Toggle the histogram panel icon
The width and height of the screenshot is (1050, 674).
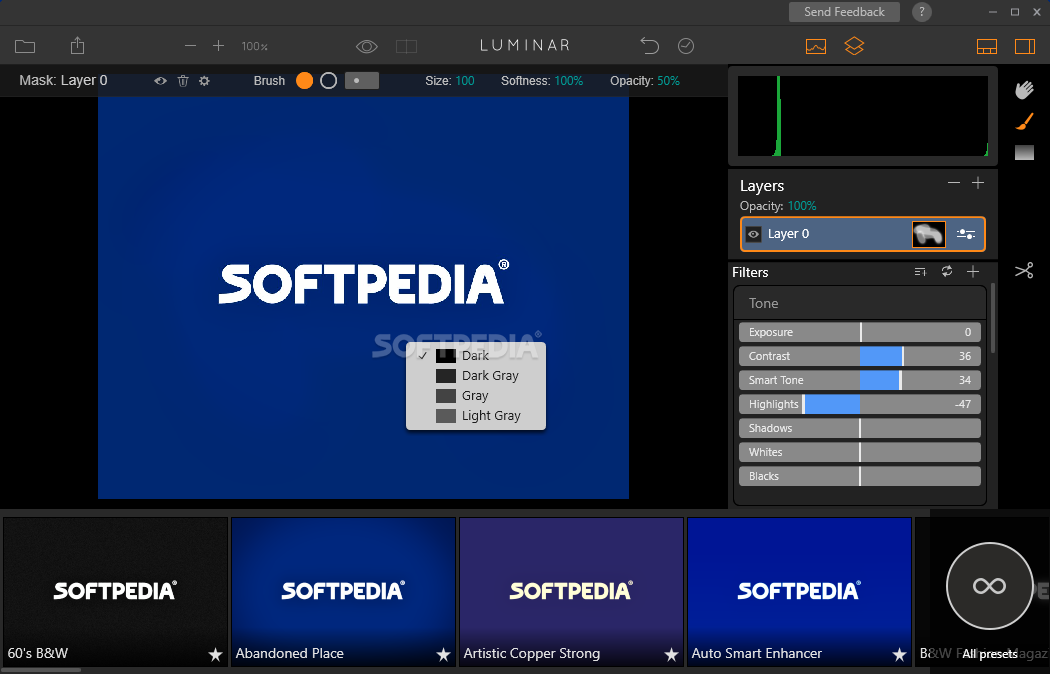click(x=816, y=46)
